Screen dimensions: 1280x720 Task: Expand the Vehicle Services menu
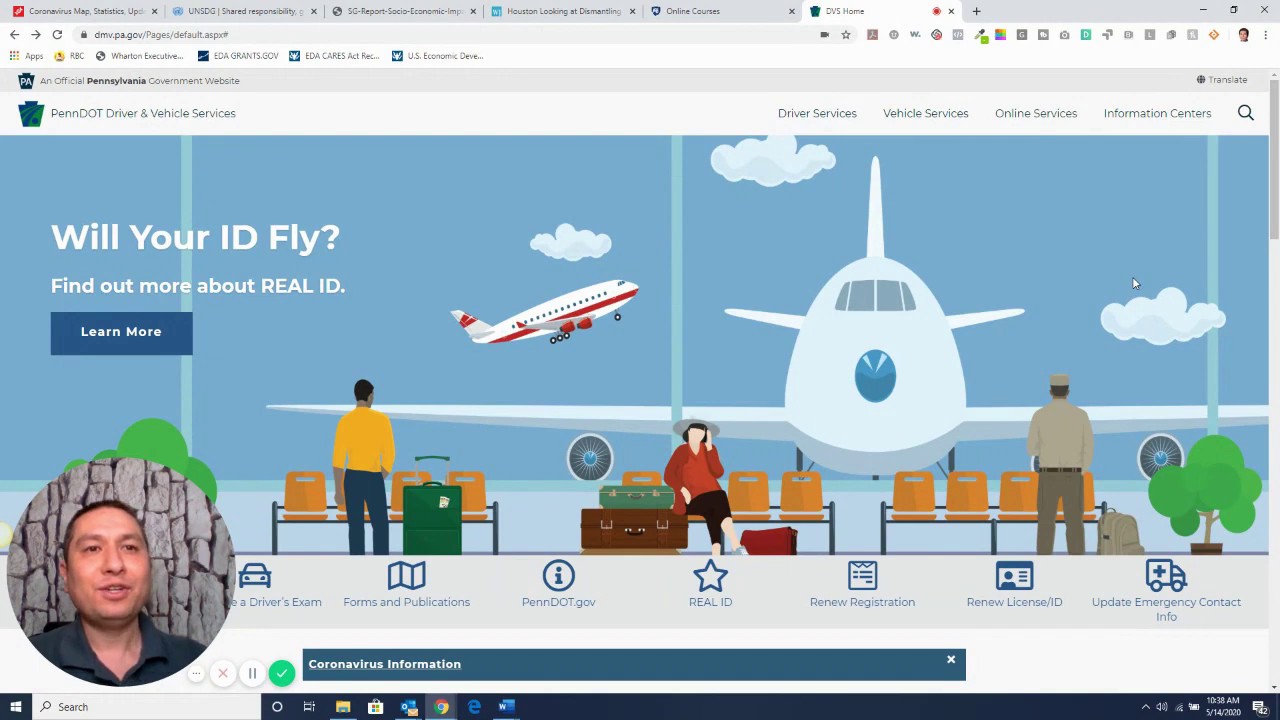tap(925, 113)
